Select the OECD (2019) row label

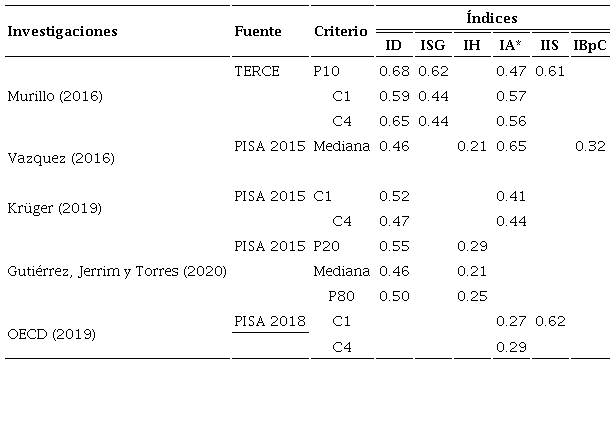point(51,333)
